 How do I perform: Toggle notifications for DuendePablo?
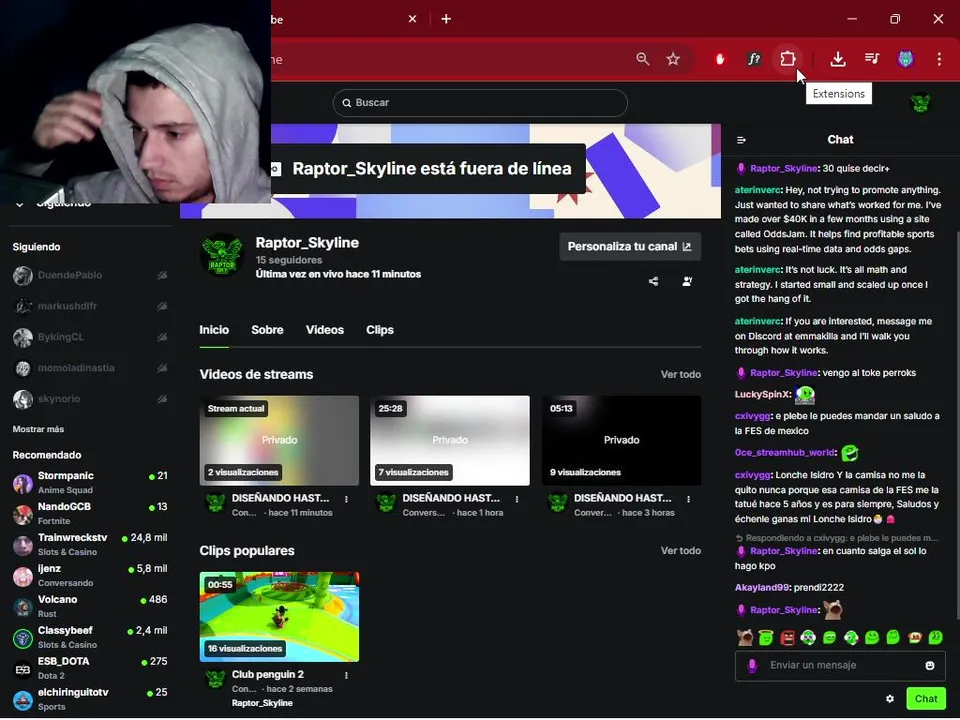162,276
